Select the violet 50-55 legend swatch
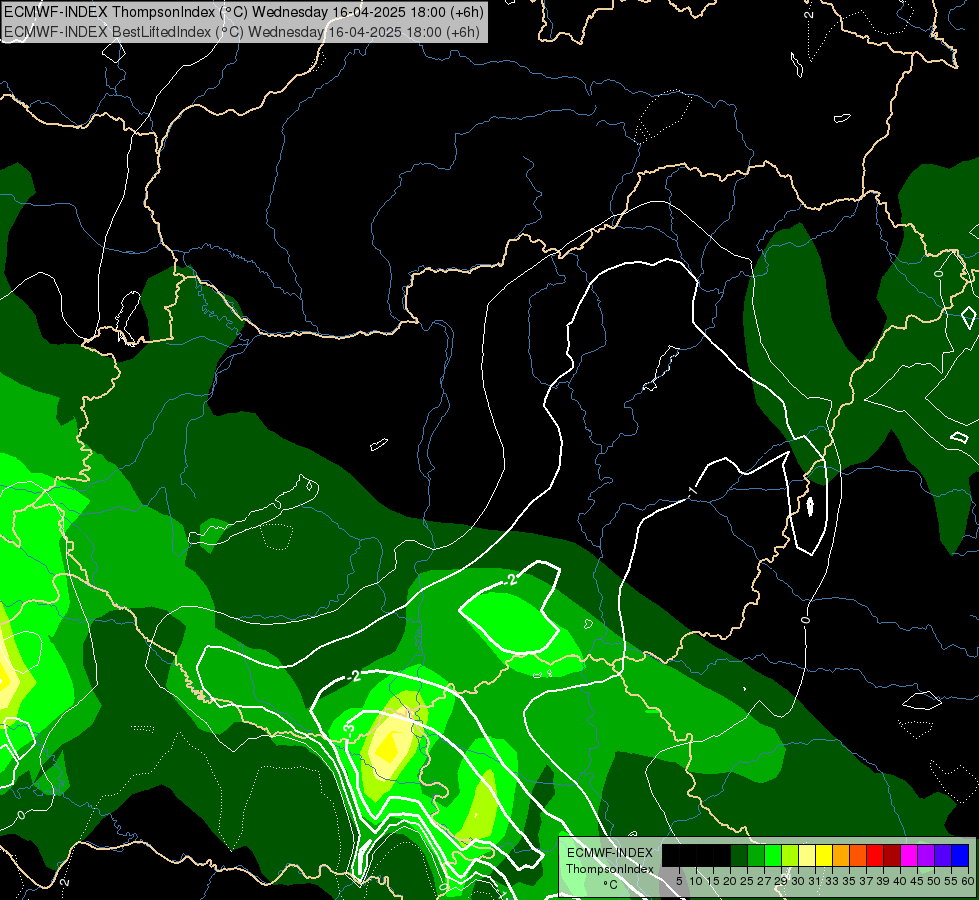 coord(943,855)
